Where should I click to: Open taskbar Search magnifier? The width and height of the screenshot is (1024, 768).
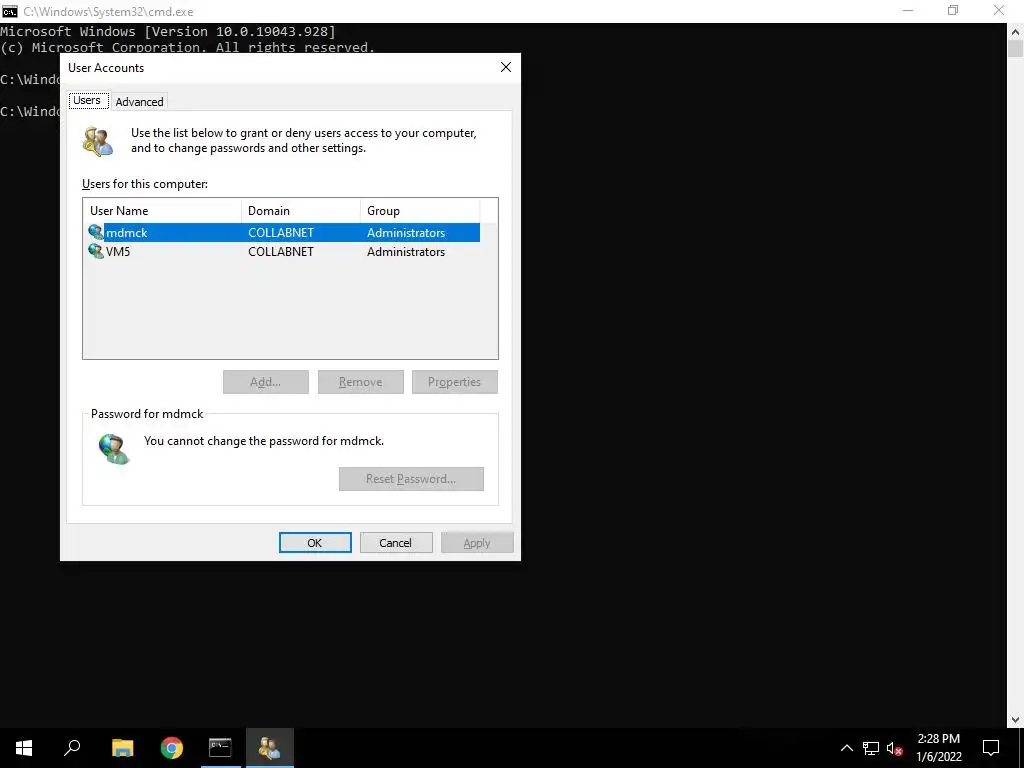[x=72, y=748]
